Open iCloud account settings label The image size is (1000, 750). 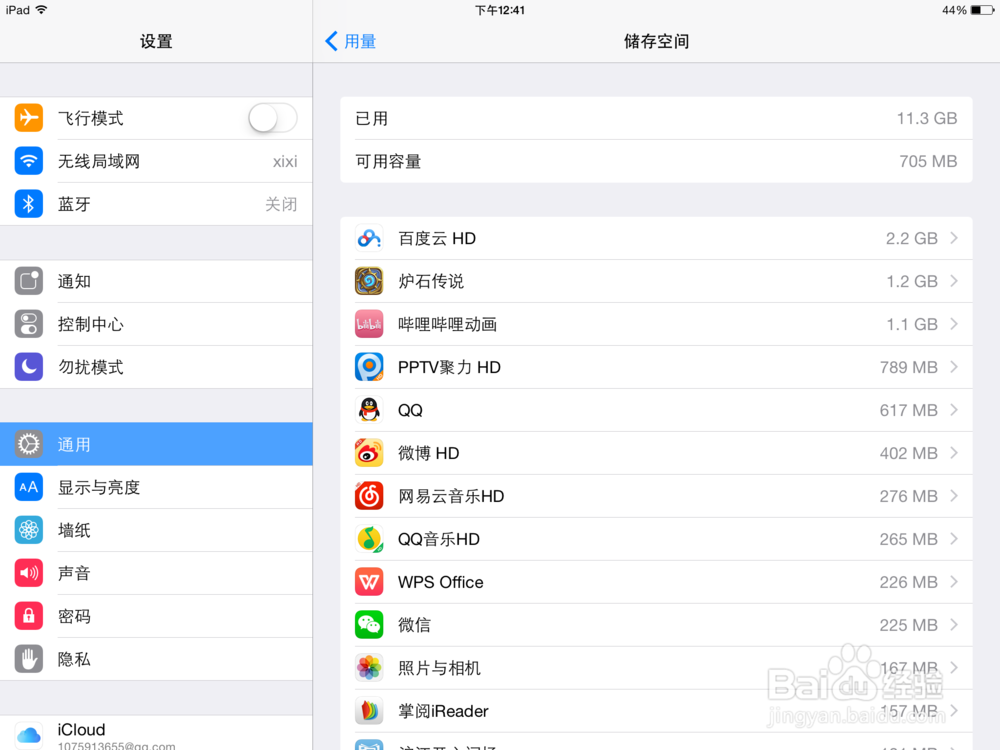click(x=81, y=730)
